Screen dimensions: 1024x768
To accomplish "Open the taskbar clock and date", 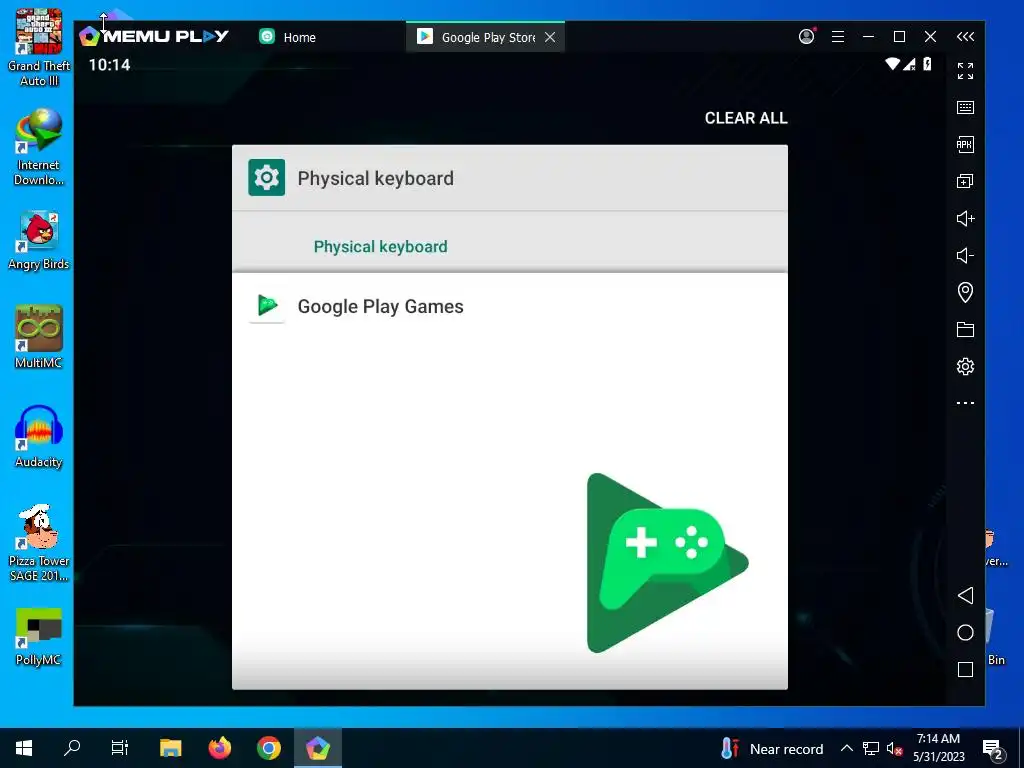I will 938,748.
